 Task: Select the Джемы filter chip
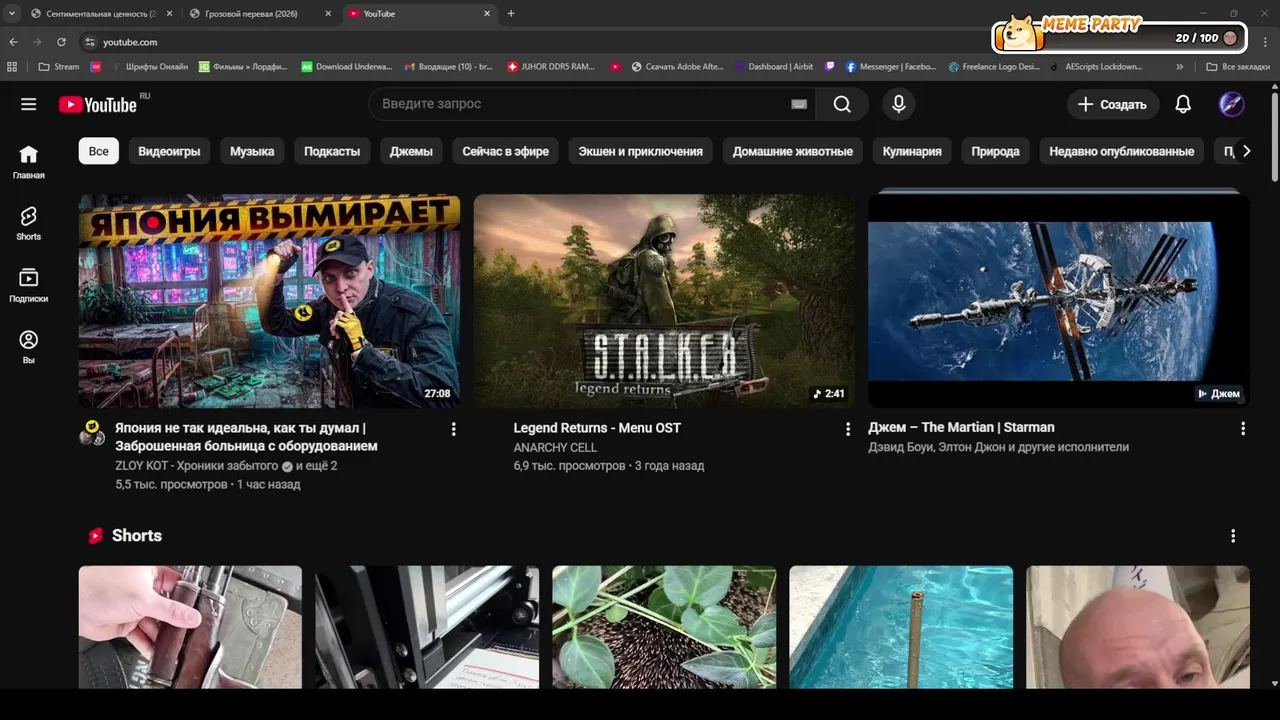point(411,151)
